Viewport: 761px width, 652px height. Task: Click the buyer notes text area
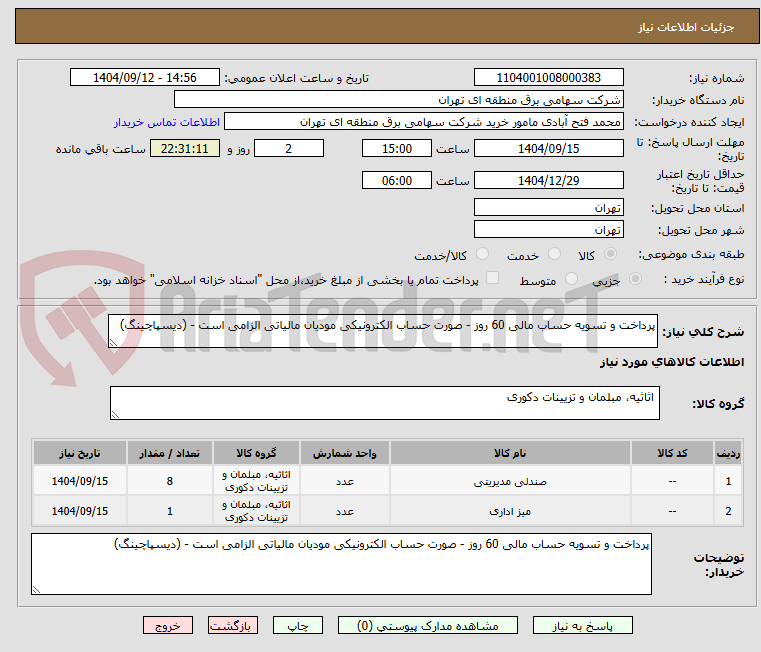341,563
